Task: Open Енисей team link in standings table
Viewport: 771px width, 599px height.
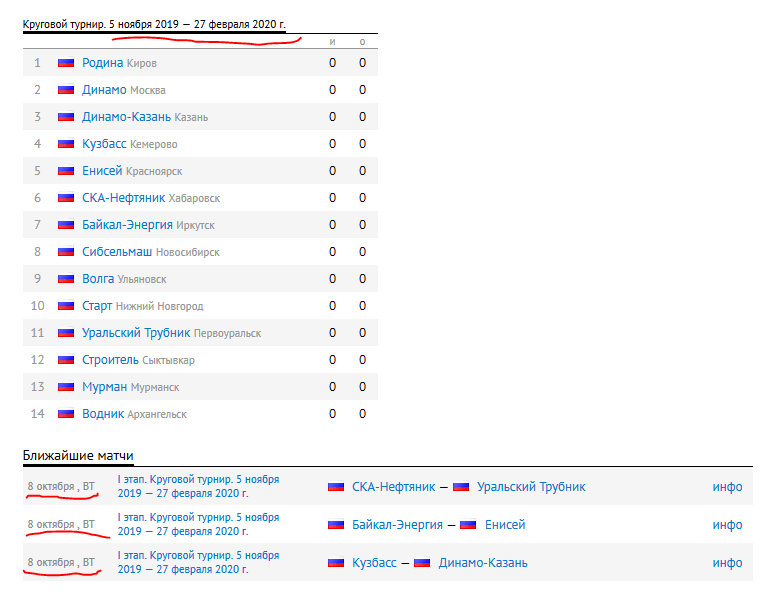Action: 102,171
